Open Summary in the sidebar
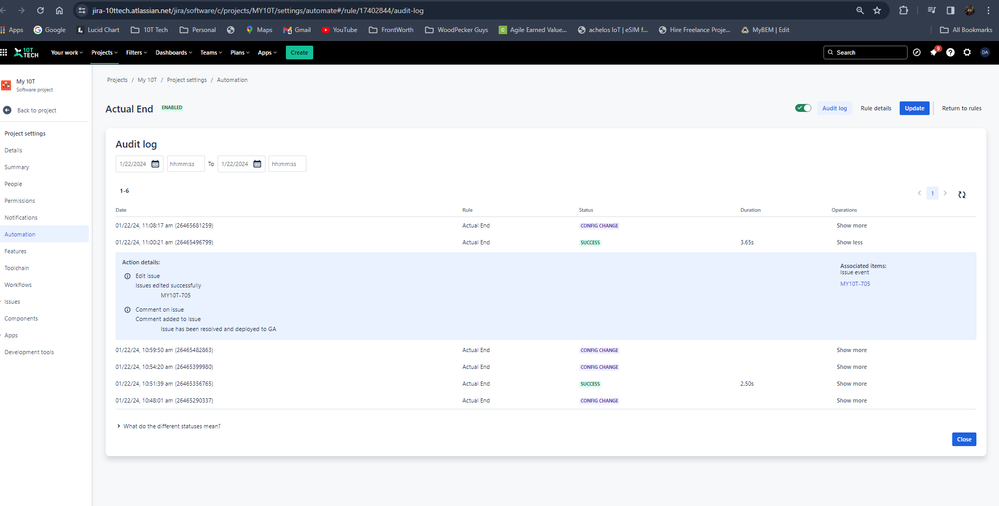999x506 pixels. [17, 167]
